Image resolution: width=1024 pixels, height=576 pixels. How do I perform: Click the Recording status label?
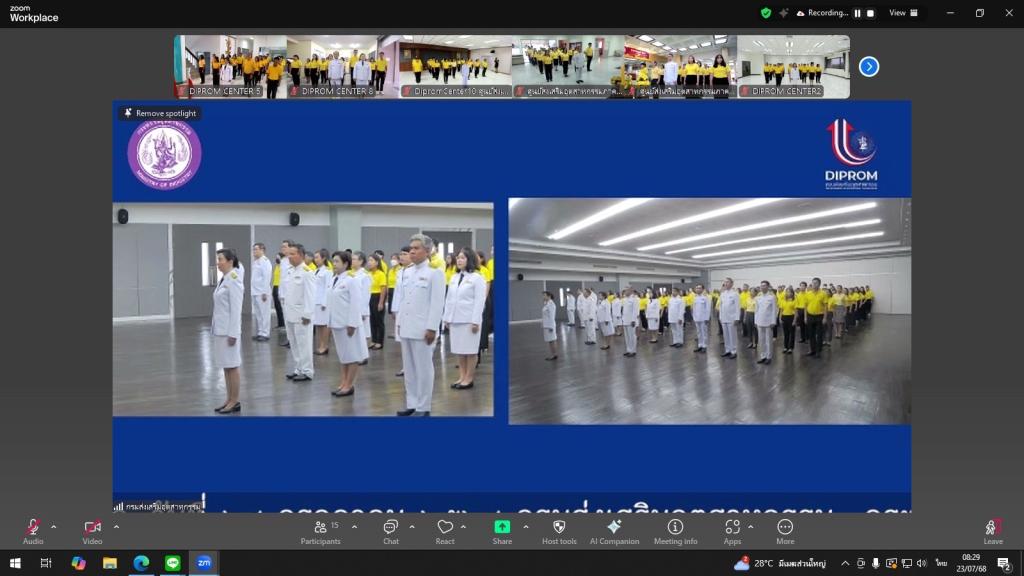[827, 13]
